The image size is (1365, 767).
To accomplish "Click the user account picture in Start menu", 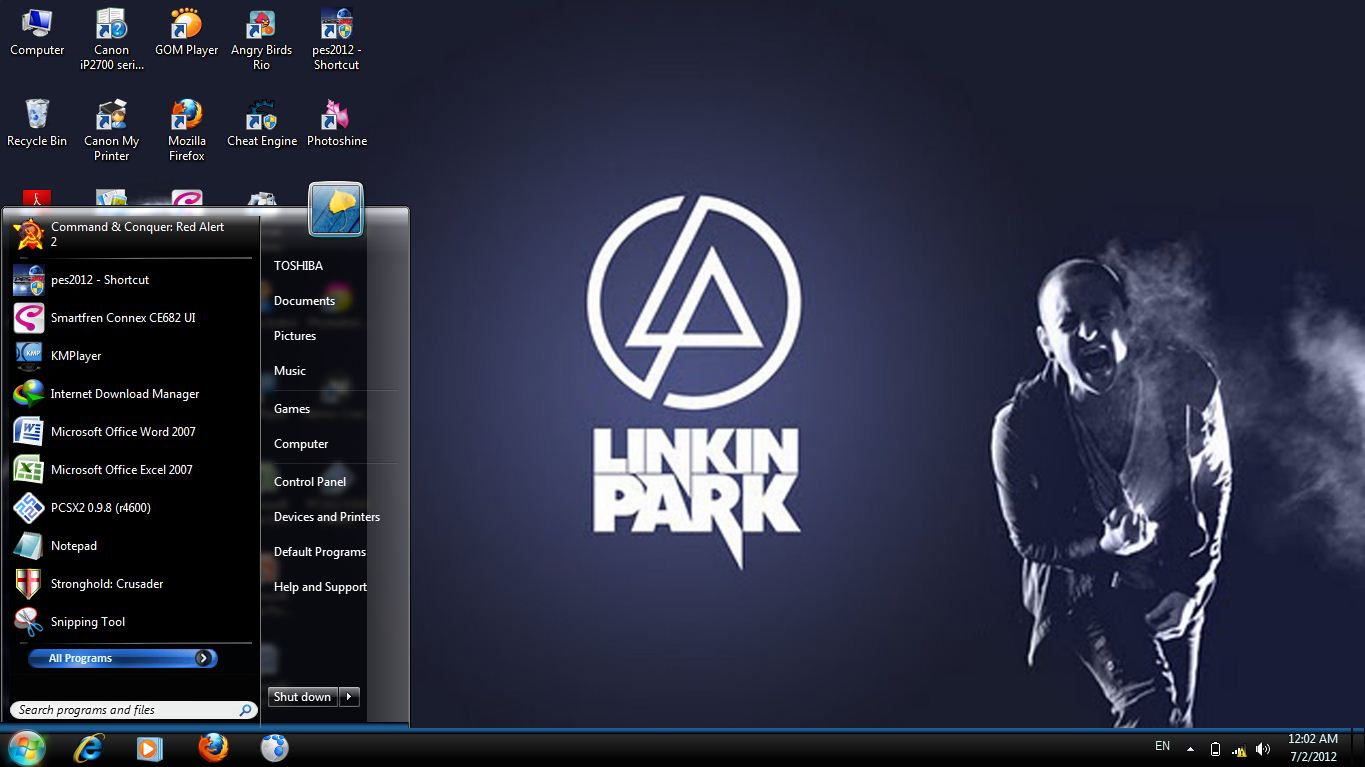I will coord(336,210).
